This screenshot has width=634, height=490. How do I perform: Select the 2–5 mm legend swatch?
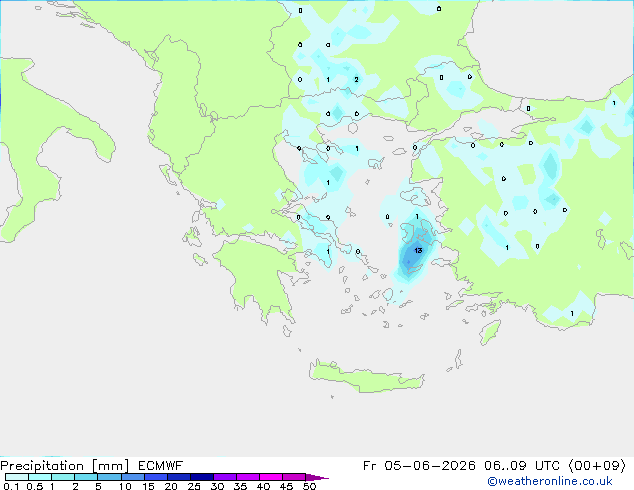pos(86,477)
